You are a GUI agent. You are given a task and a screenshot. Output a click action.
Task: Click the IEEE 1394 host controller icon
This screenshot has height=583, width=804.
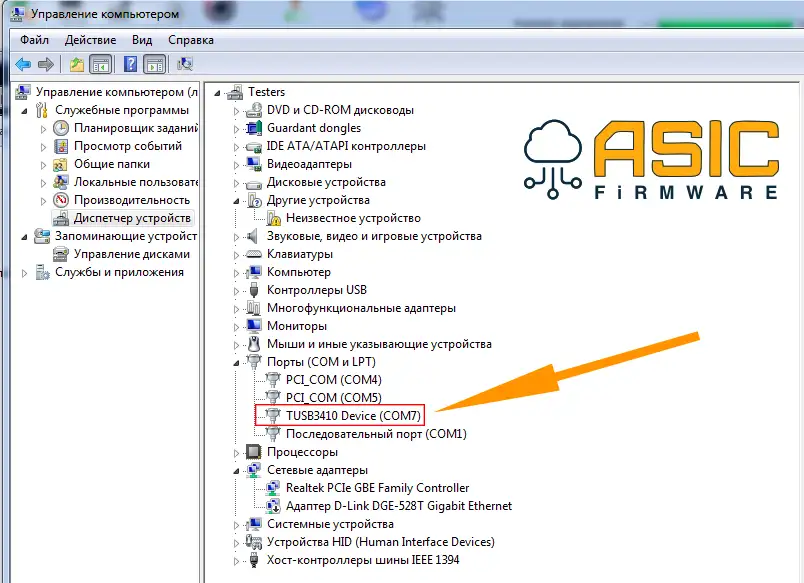[254, 560]
